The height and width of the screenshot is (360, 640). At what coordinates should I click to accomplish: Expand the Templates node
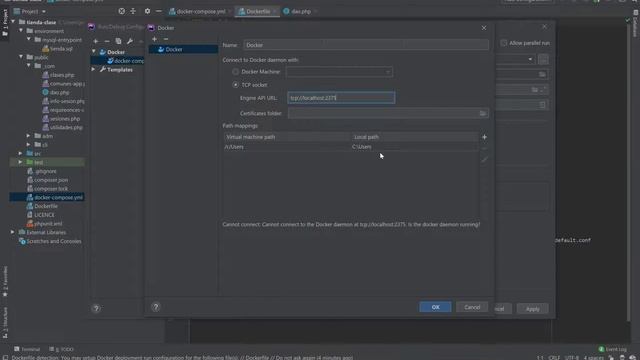pos(93,69)
